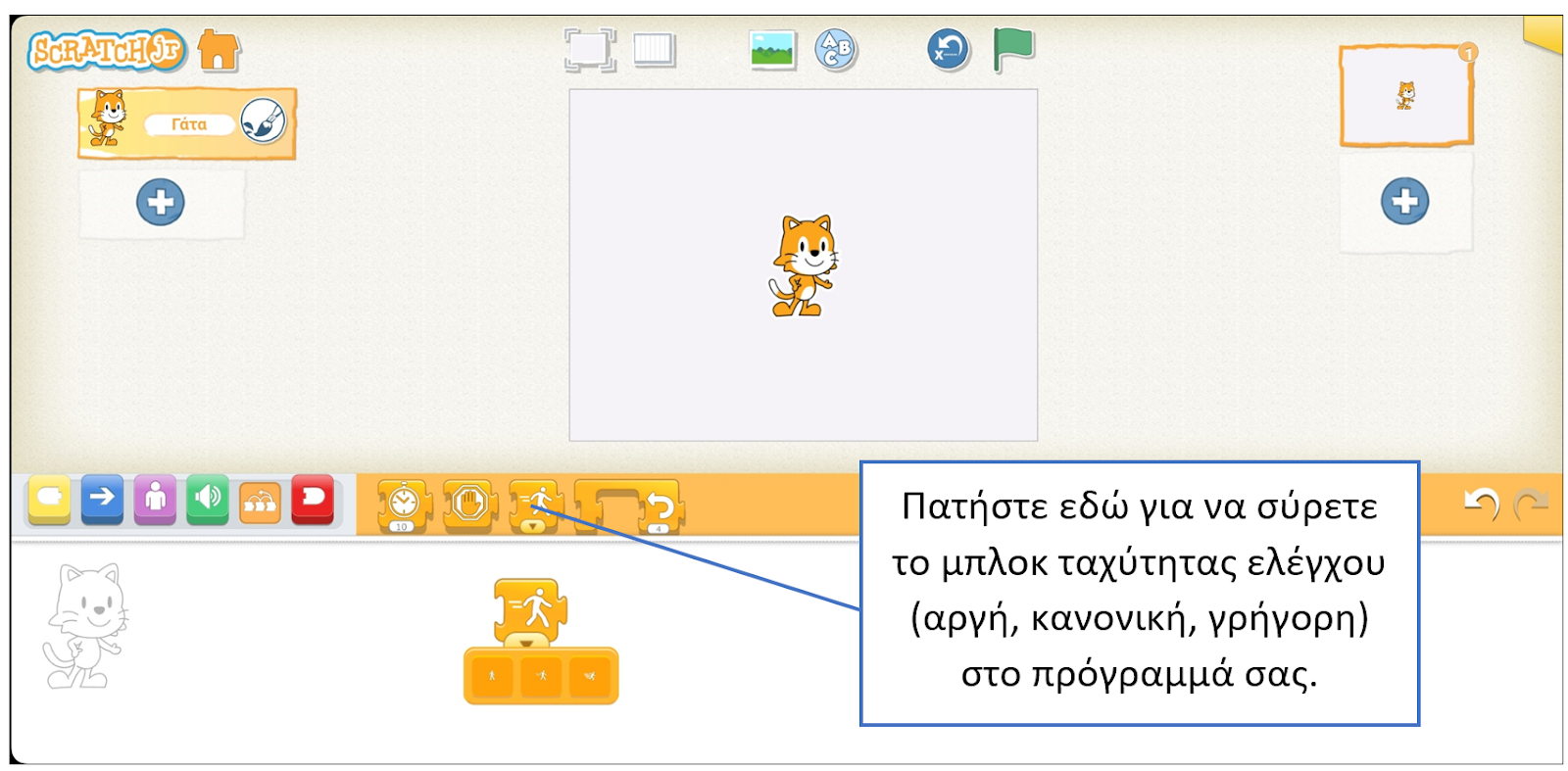Open blue motion blocks category
Image resolution: width=1568 pixels, height=771 pixels.
(x=102, y=500)
